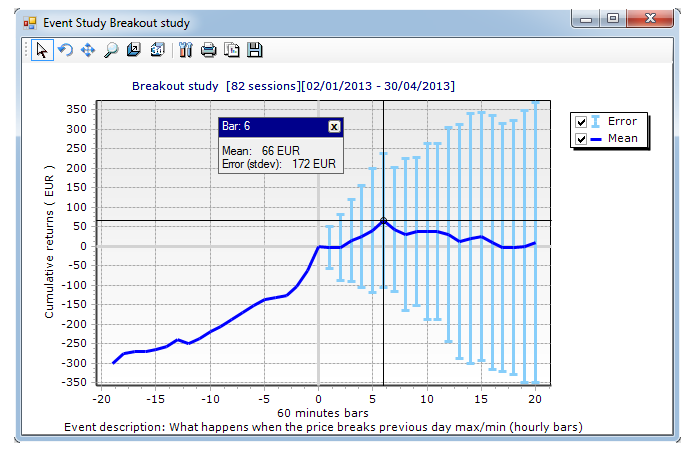
Task: Toggle the 3D chart view icon
Action: coord(157,50)
